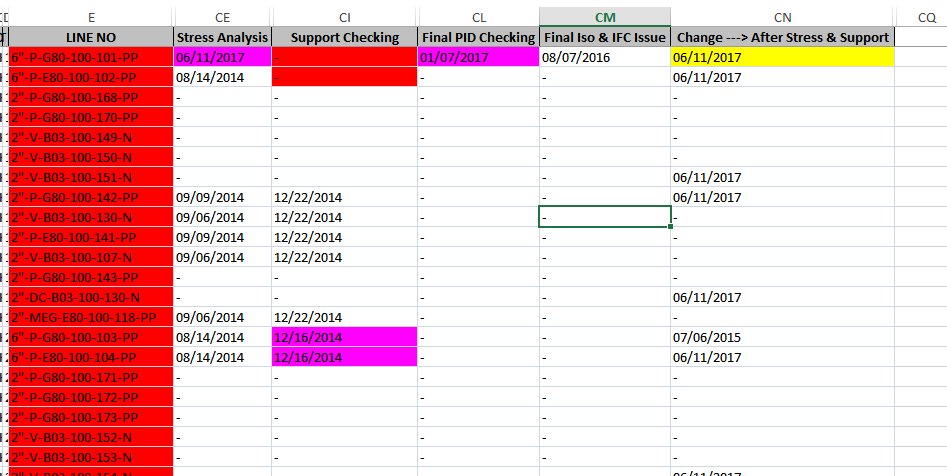
Task: Select line 6"-P-G80-100-101-PP cell
Action: [x=91, y=57]
